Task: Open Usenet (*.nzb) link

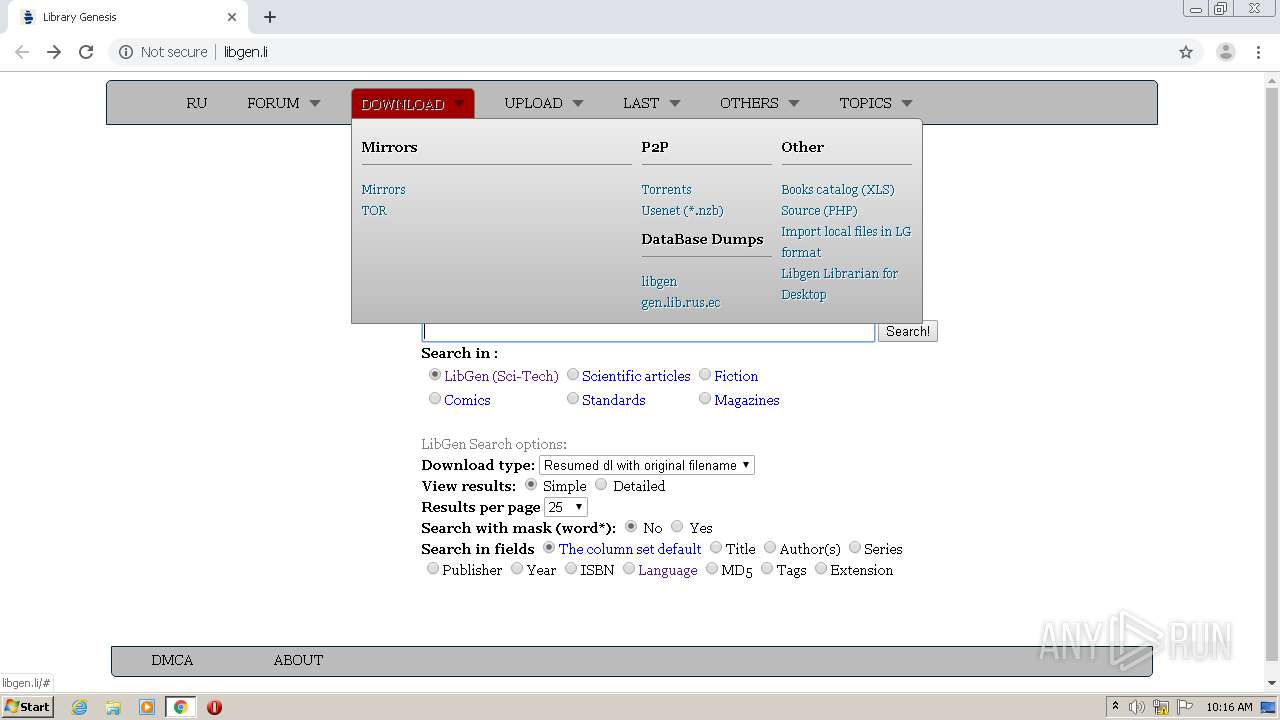Action: coord(682,210)
